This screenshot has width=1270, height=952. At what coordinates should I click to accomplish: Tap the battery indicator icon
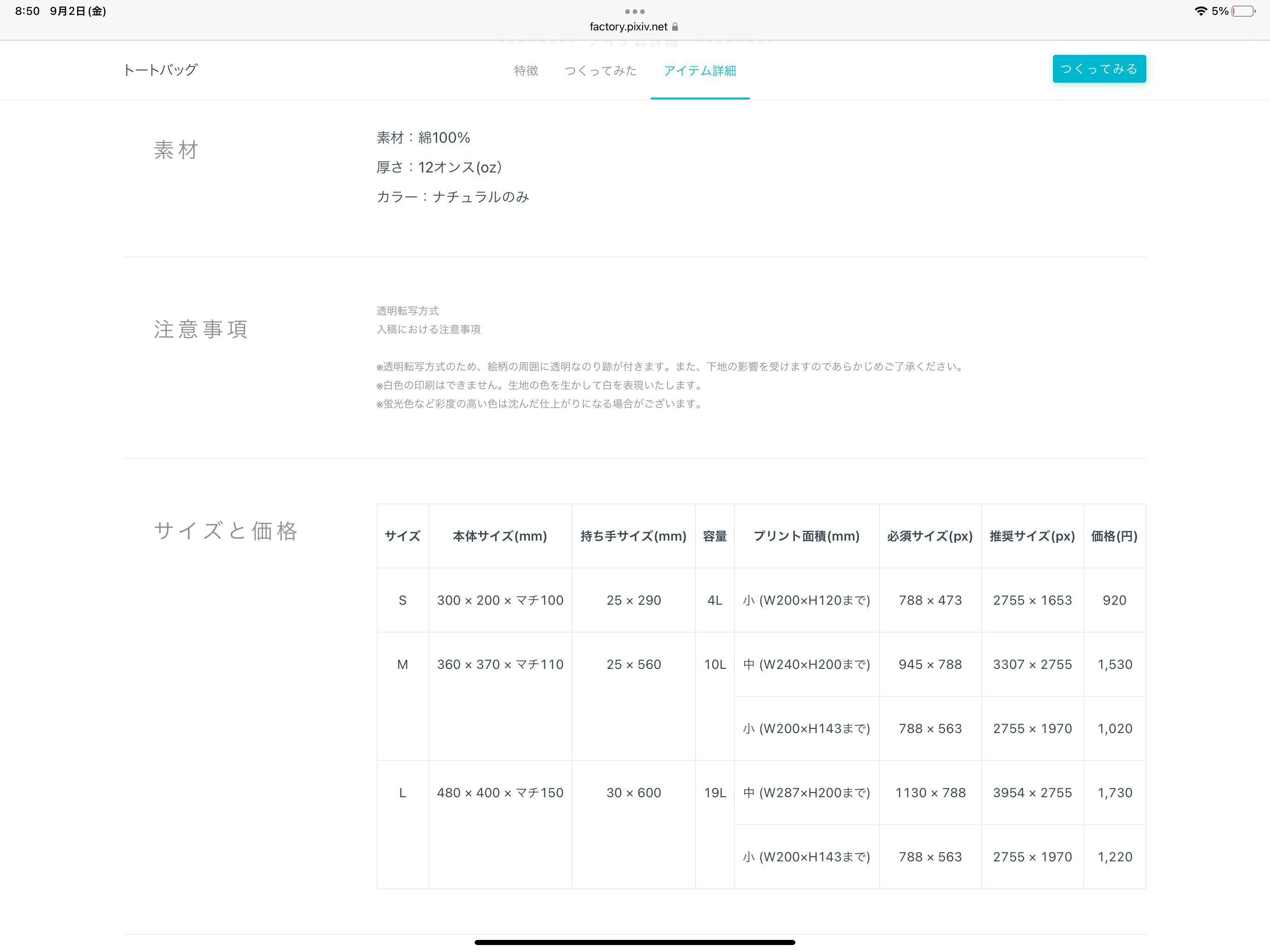coord(1243,11)
